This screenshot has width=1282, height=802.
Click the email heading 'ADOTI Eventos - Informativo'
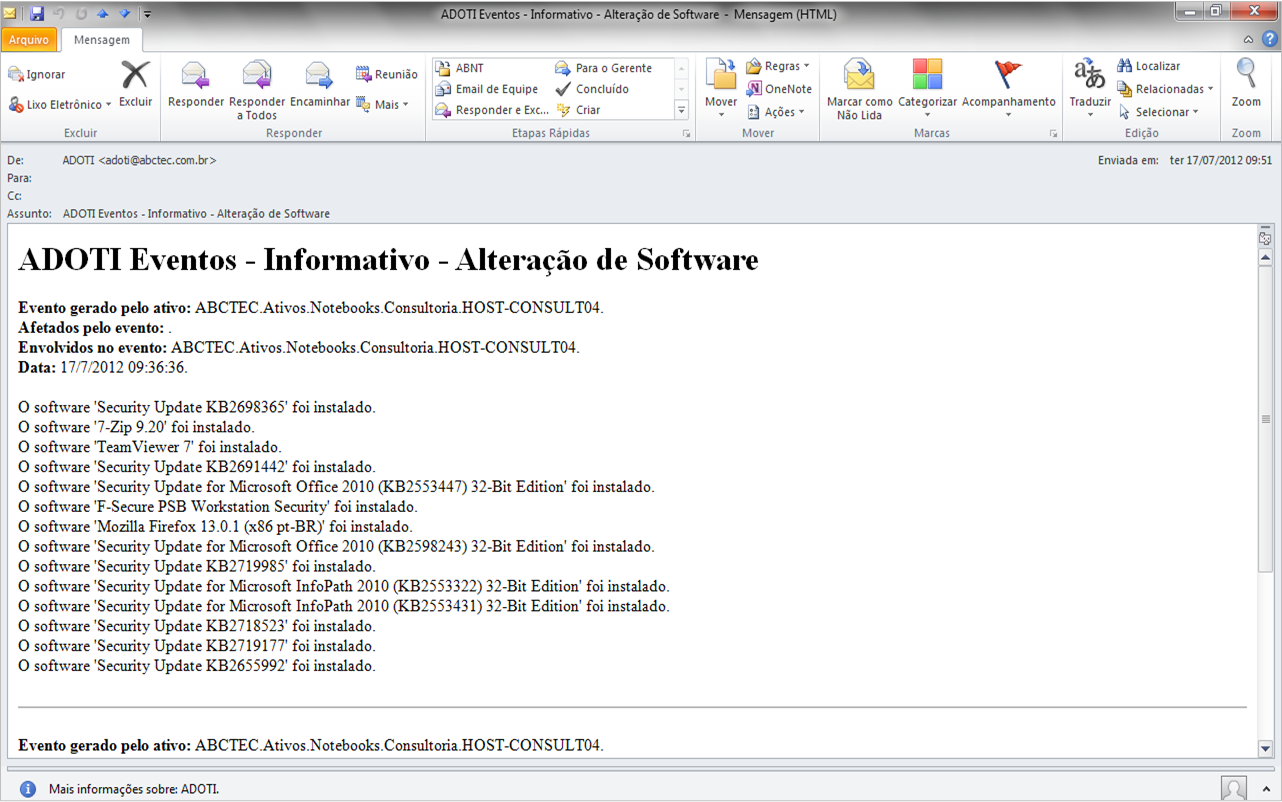click(388, 260)
